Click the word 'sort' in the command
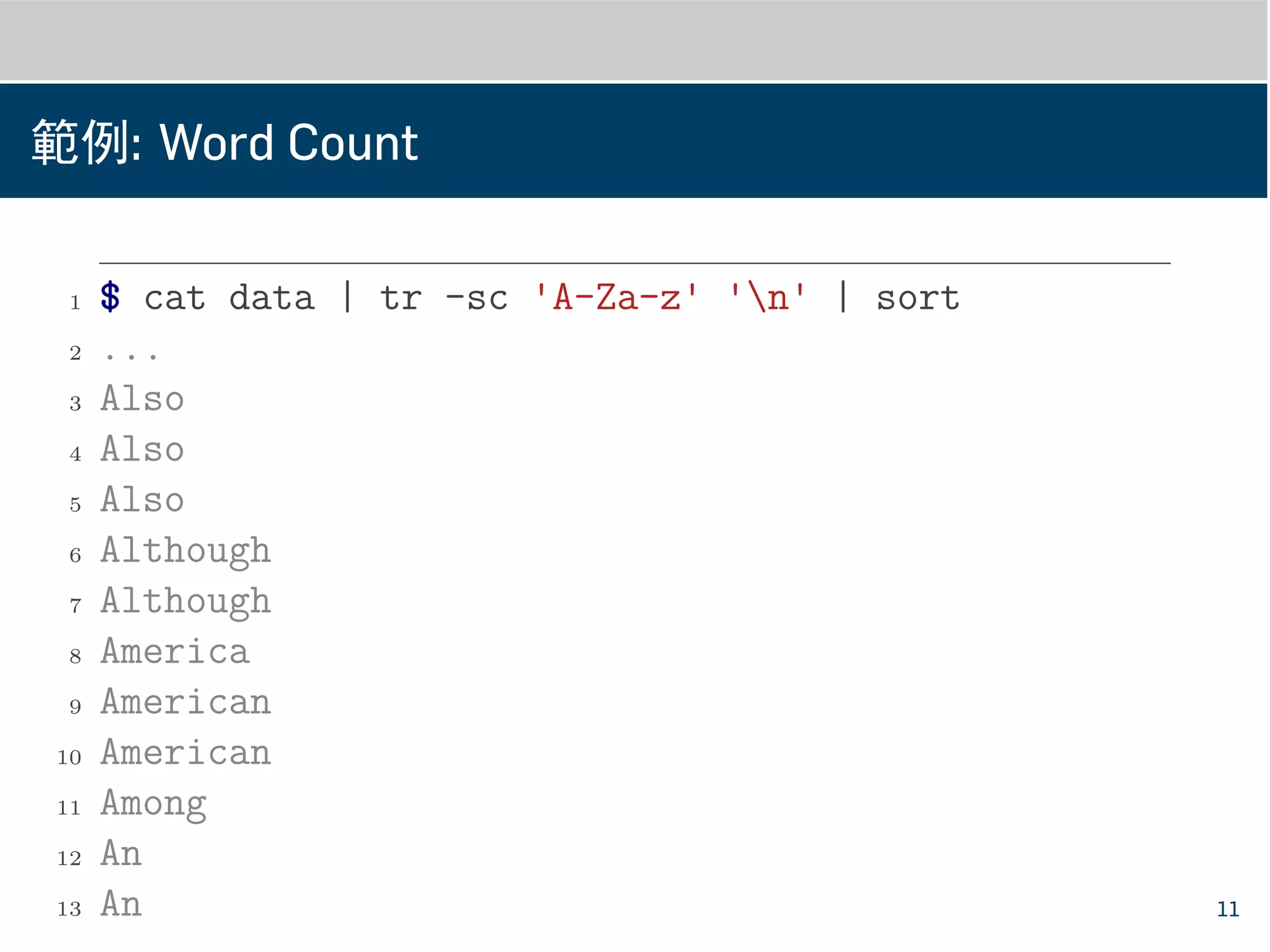Screen dimensions: 1270x952 [918, 298]
